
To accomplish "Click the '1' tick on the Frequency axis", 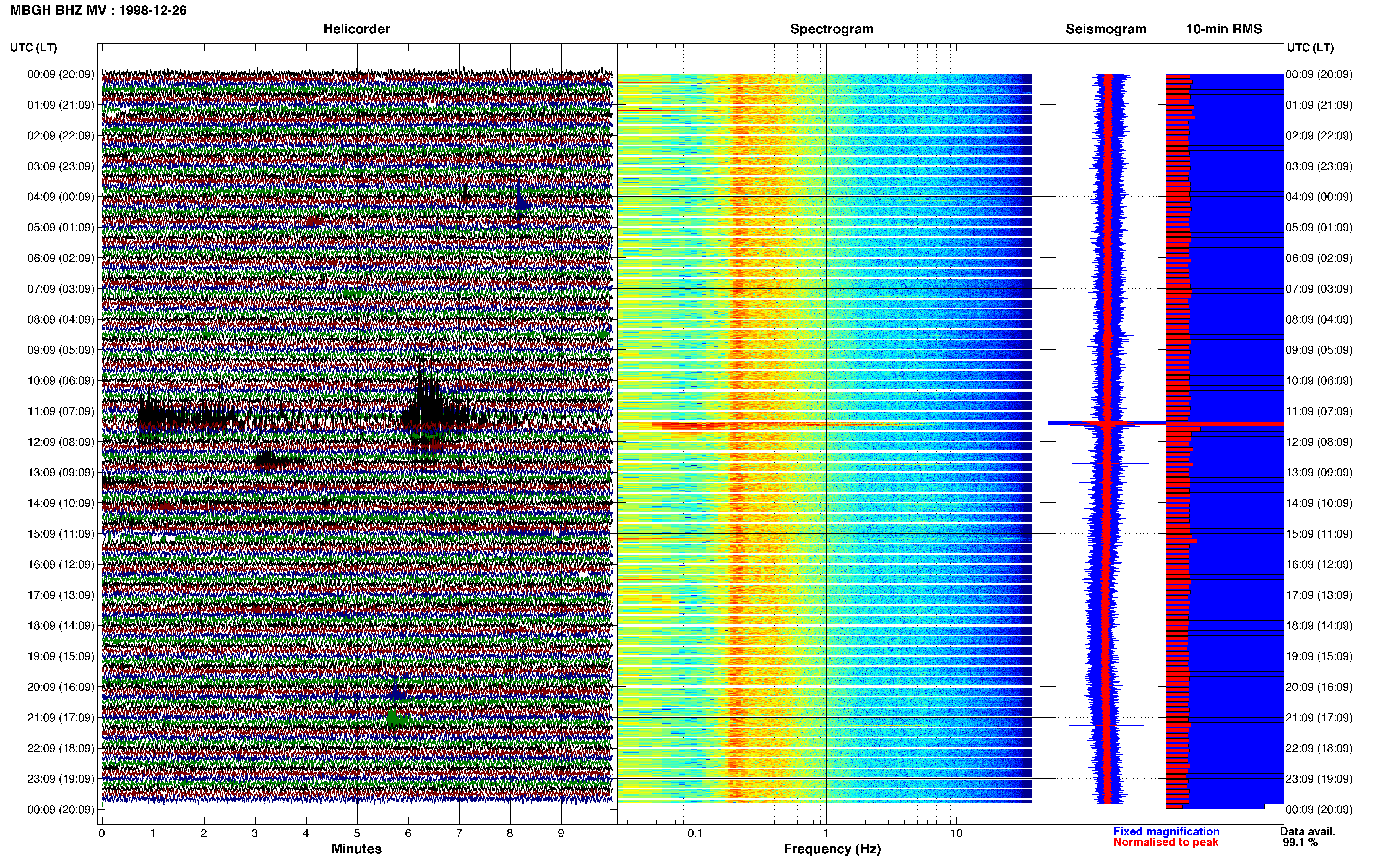I will (x=826, y=833).
